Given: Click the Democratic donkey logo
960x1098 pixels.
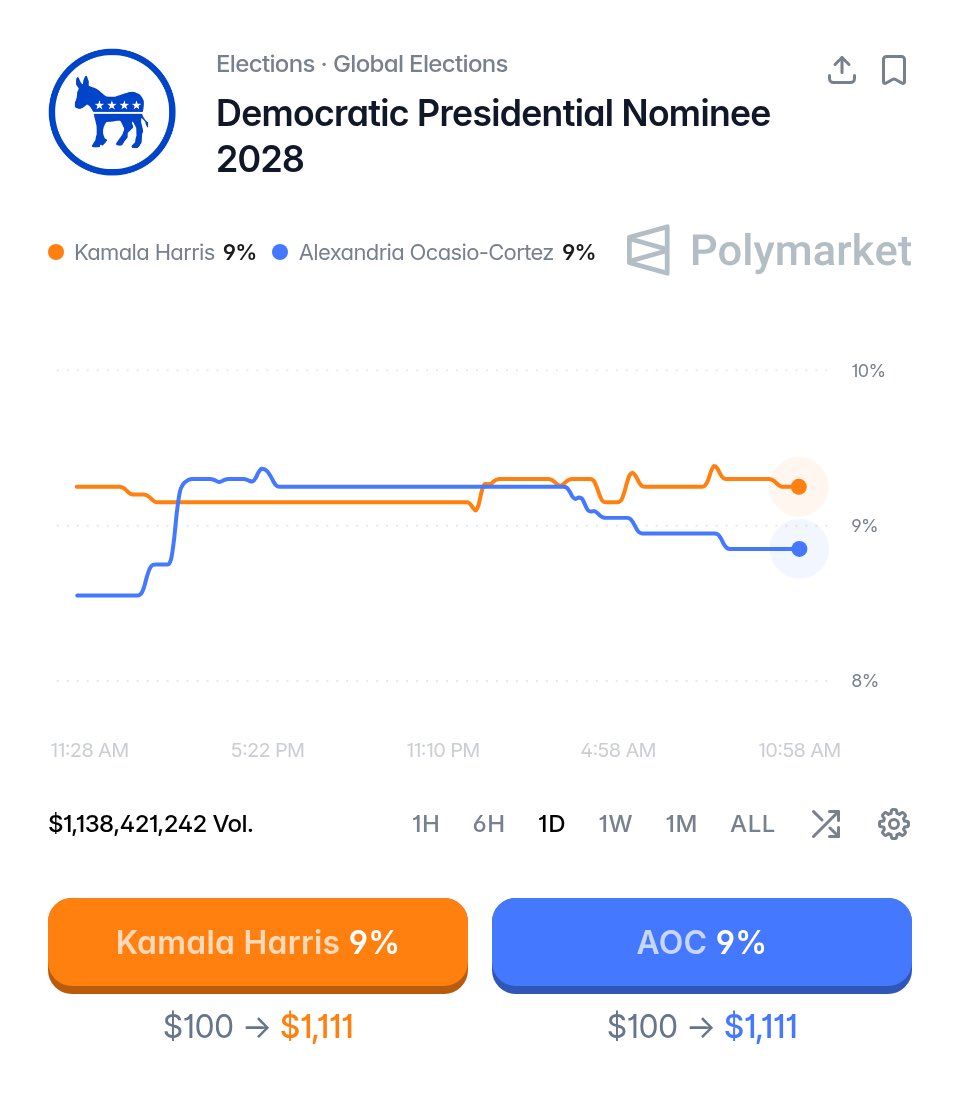Looking at the screenshot, I should pyautogui.click(x=112, y=112).
